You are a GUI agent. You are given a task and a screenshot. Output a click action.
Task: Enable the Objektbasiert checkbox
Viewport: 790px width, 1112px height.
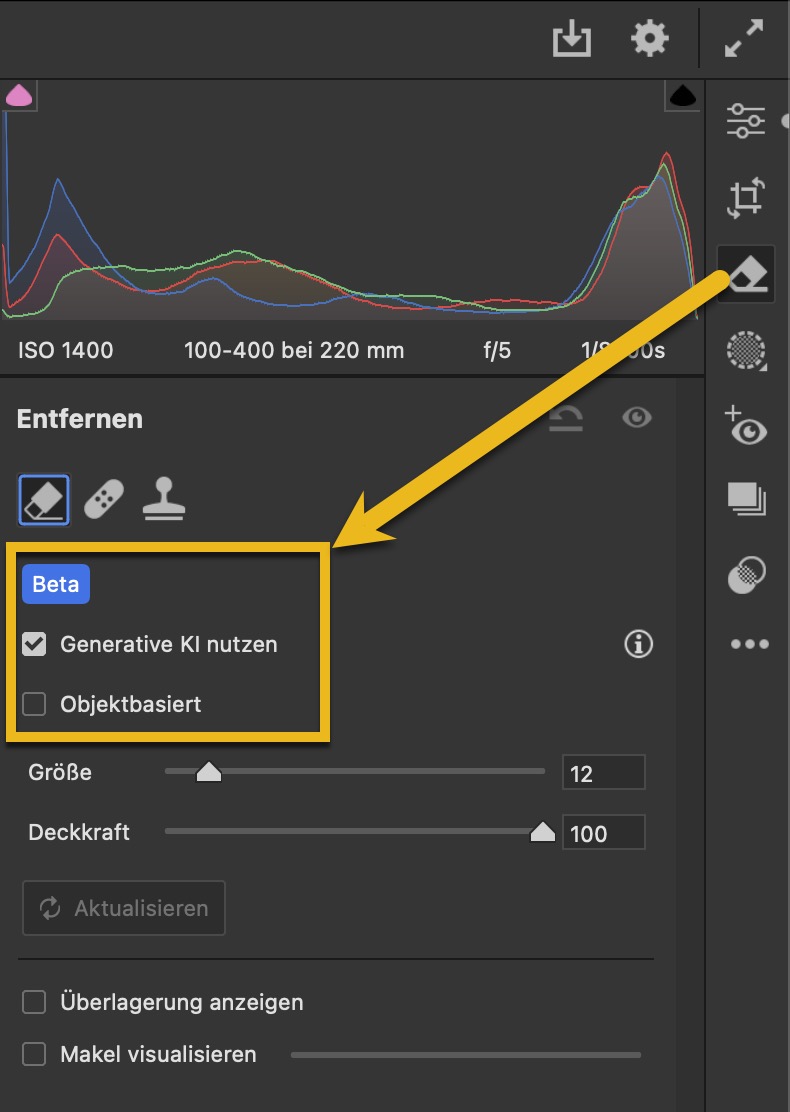pos(35,705)
